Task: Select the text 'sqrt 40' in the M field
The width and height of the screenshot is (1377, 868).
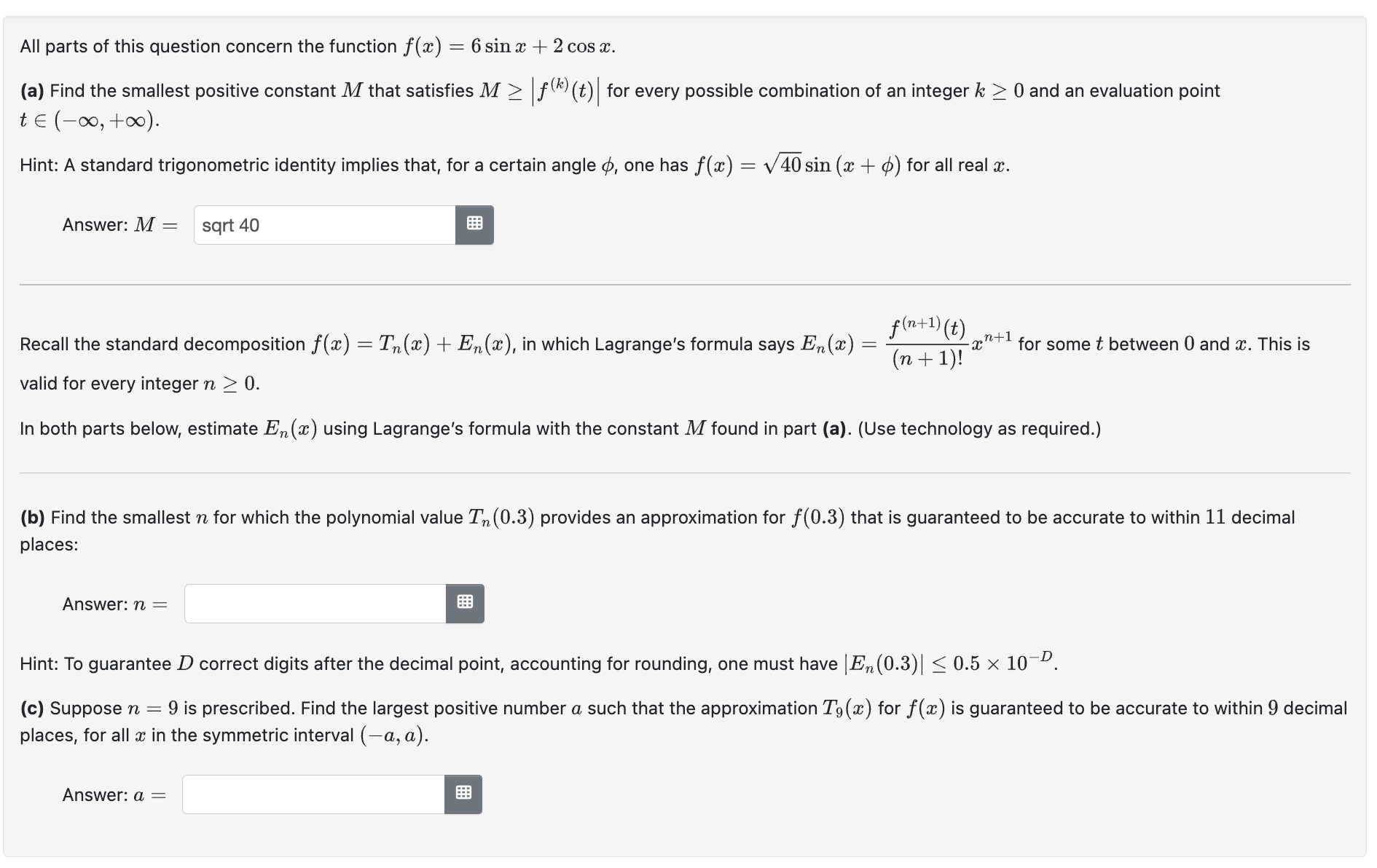Action: [x=232, y=225]
